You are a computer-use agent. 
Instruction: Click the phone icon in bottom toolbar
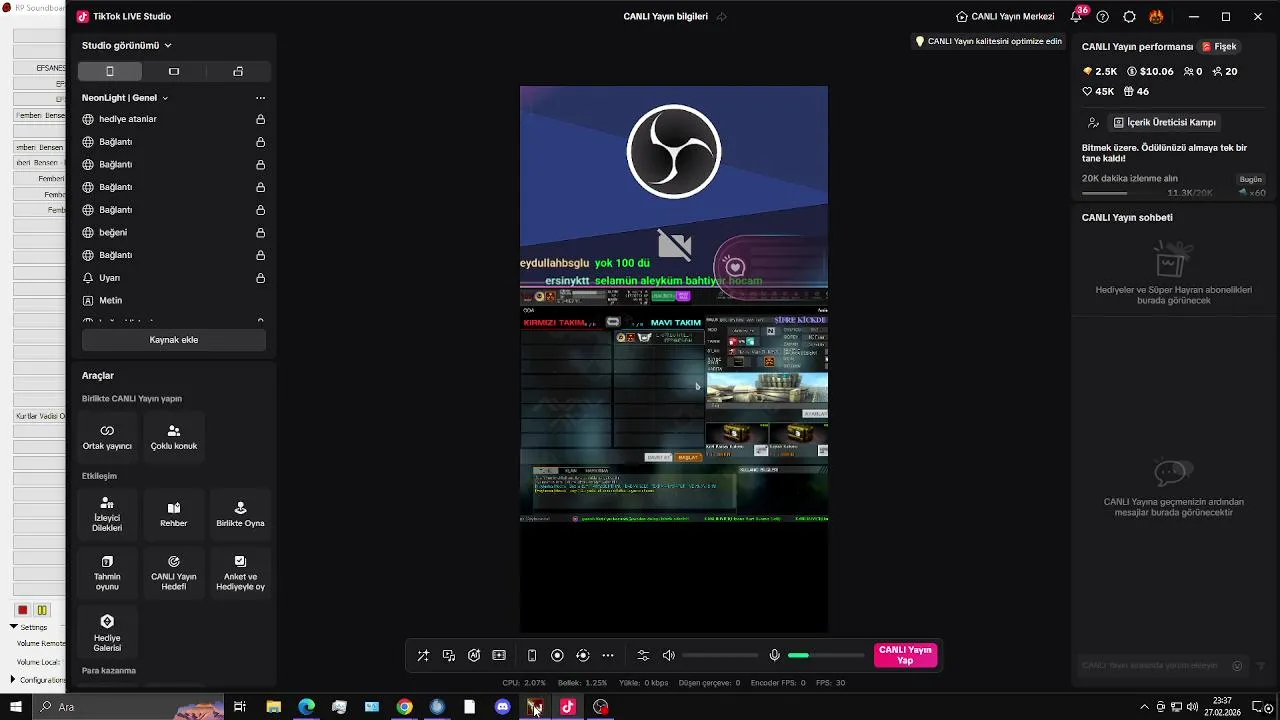pos(532,656)
